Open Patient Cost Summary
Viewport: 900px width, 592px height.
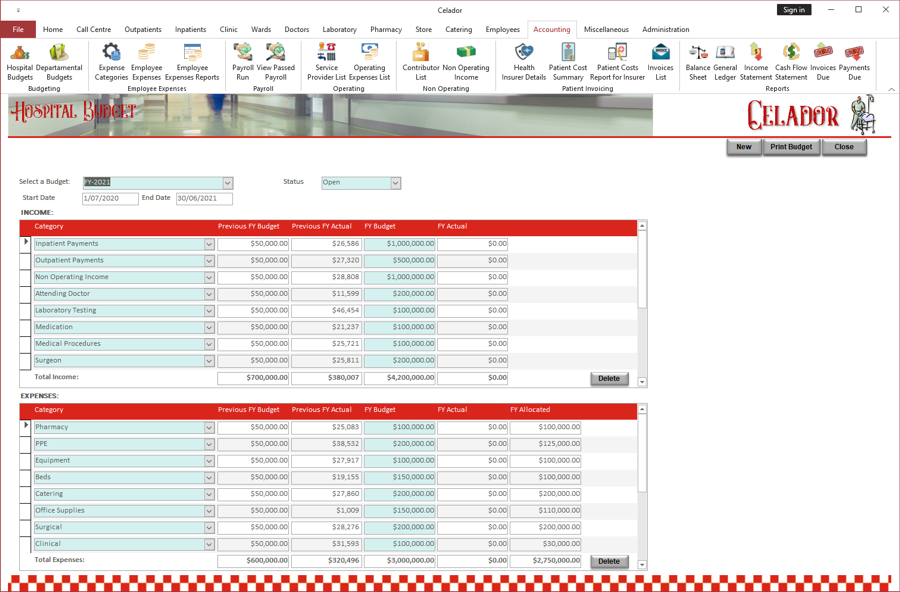pyautogui.click(x=567, y=62)
